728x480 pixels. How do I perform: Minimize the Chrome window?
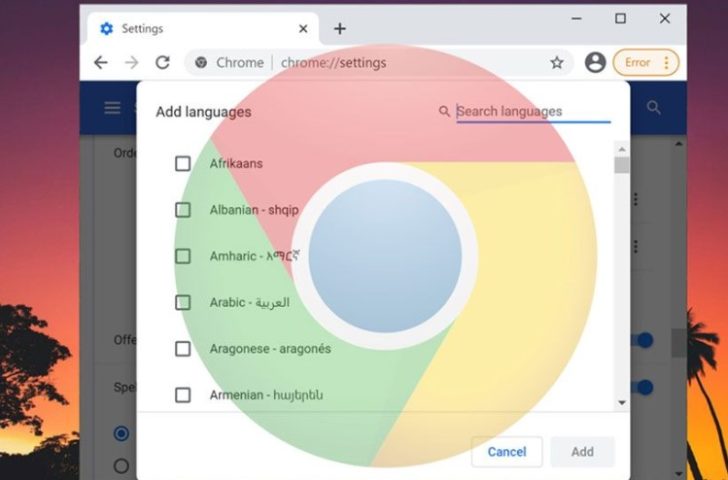tap(577, 19)
